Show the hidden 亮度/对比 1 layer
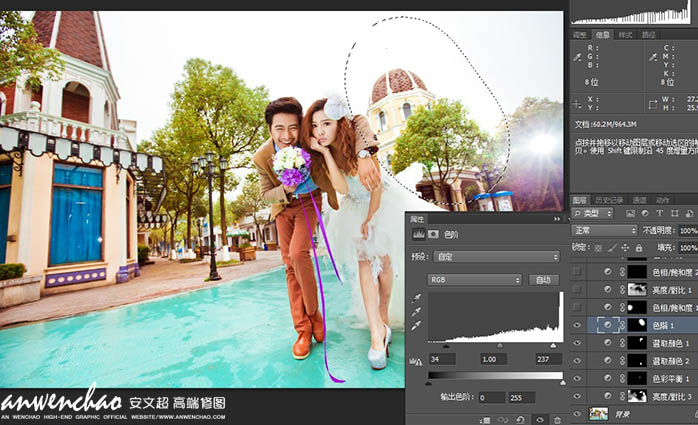 577,289
